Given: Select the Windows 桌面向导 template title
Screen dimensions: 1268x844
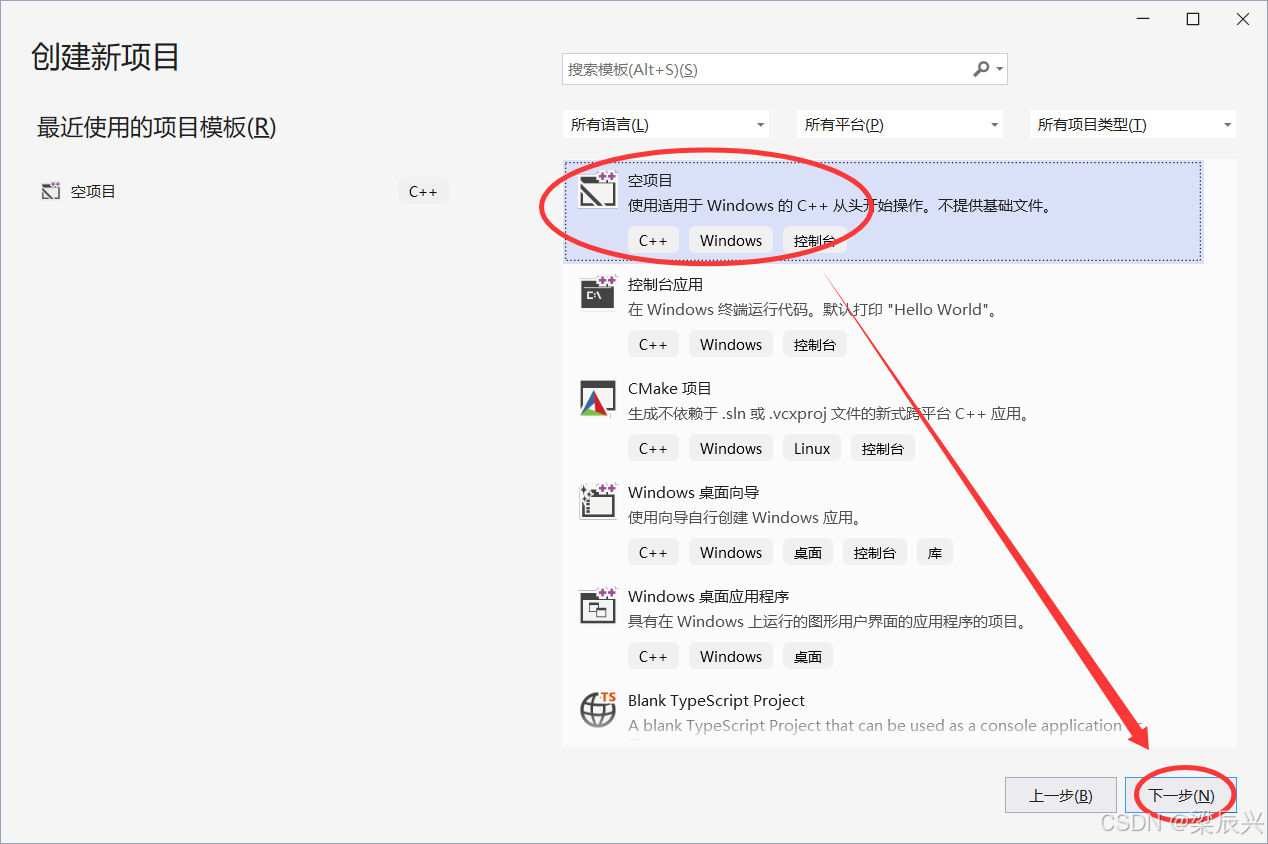Looking at the screenshot, I should [x=693, y=492].
